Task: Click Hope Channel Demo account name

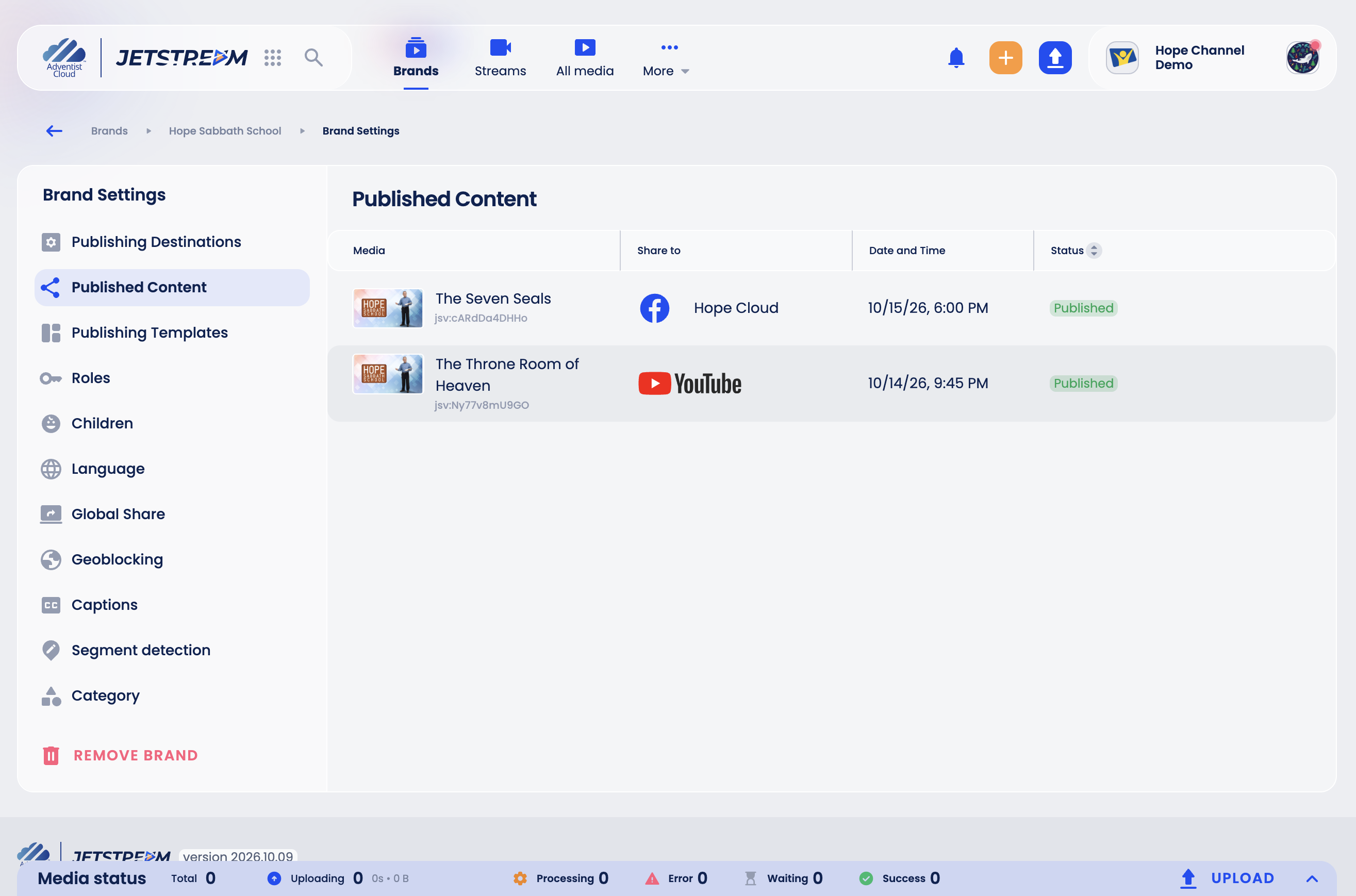Action: coord(1199,58)
